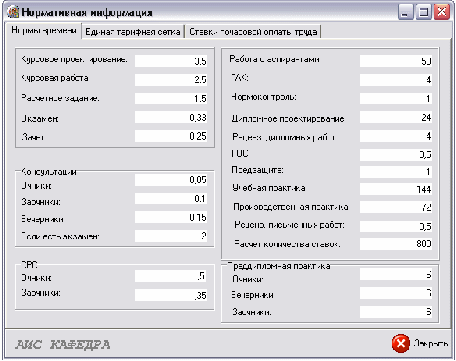Screen dimensions: 456x361
Task: Click the Курсовая работа label
Action: (55, 78)
